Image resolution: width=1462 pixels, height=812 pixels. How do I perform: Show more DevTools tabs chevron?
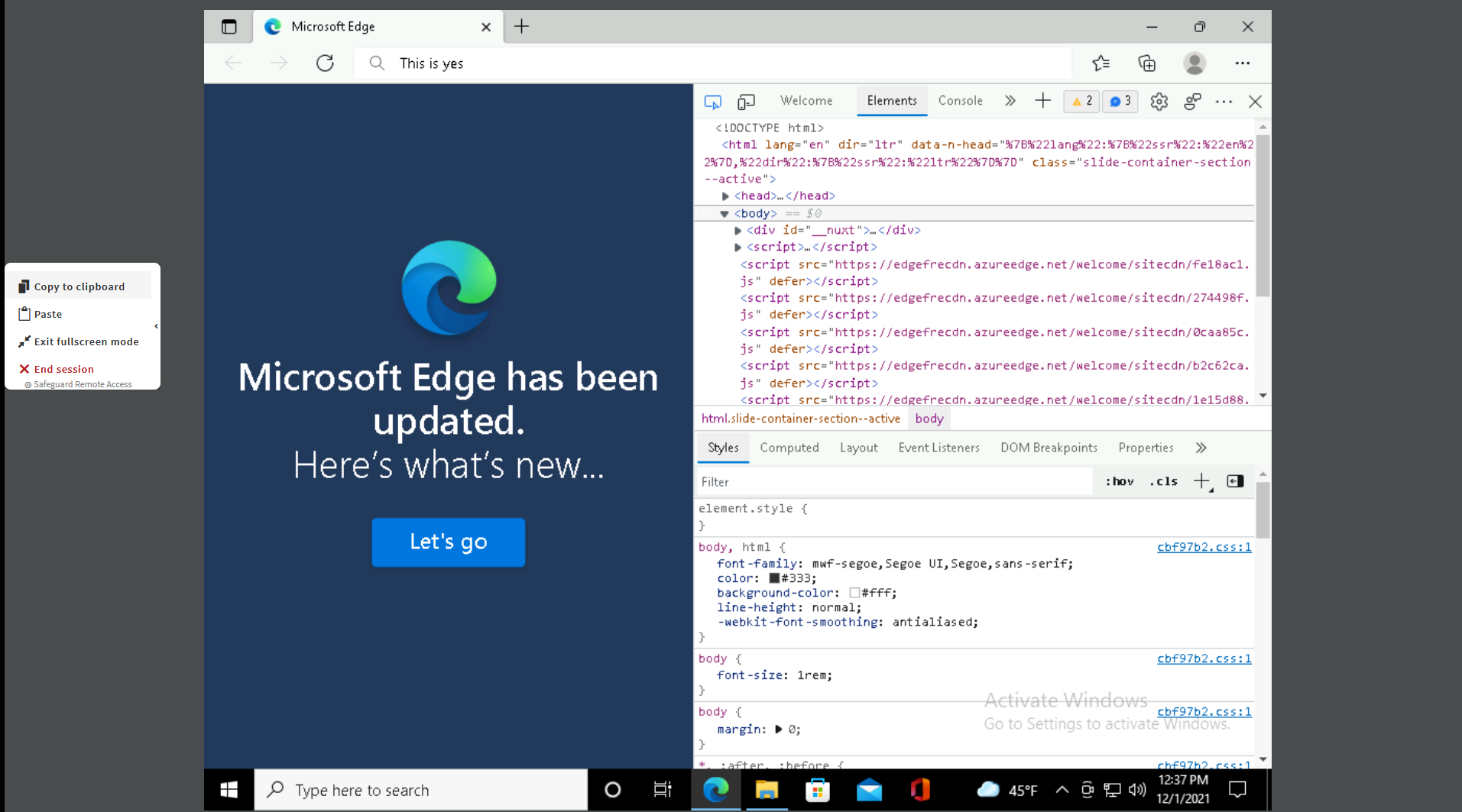(1010, 101)
